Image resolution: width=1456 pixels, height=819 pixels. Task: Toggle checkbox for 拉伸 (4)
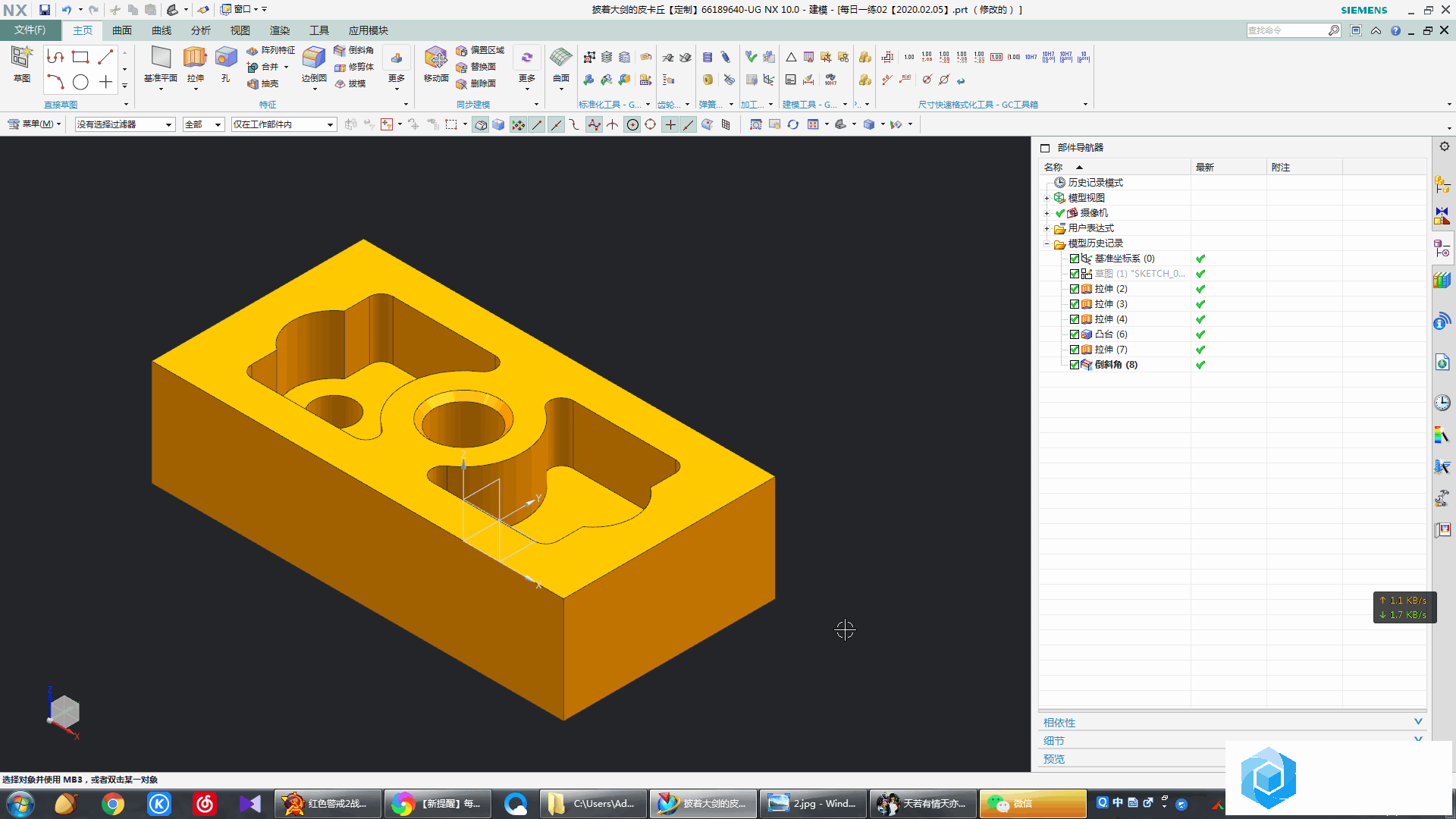[x=1075, y=319]
